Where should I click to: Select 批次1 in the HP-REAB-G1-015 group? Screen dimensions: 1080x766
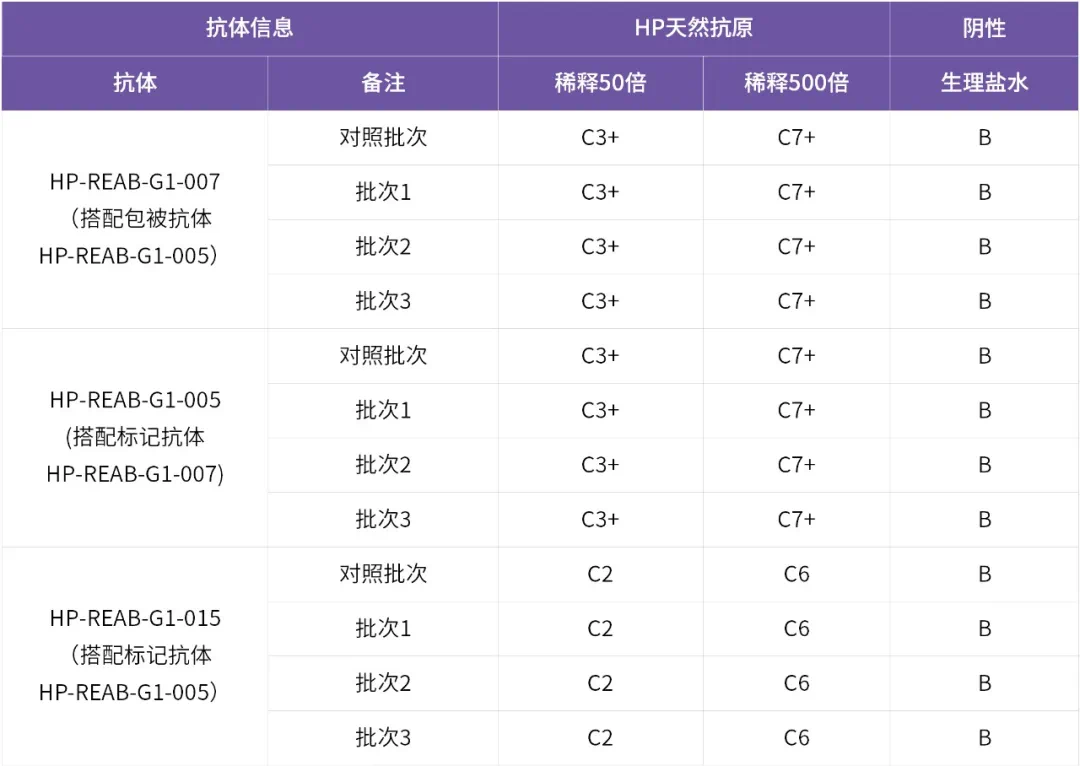pyautogui.click(x=383, y=629)
